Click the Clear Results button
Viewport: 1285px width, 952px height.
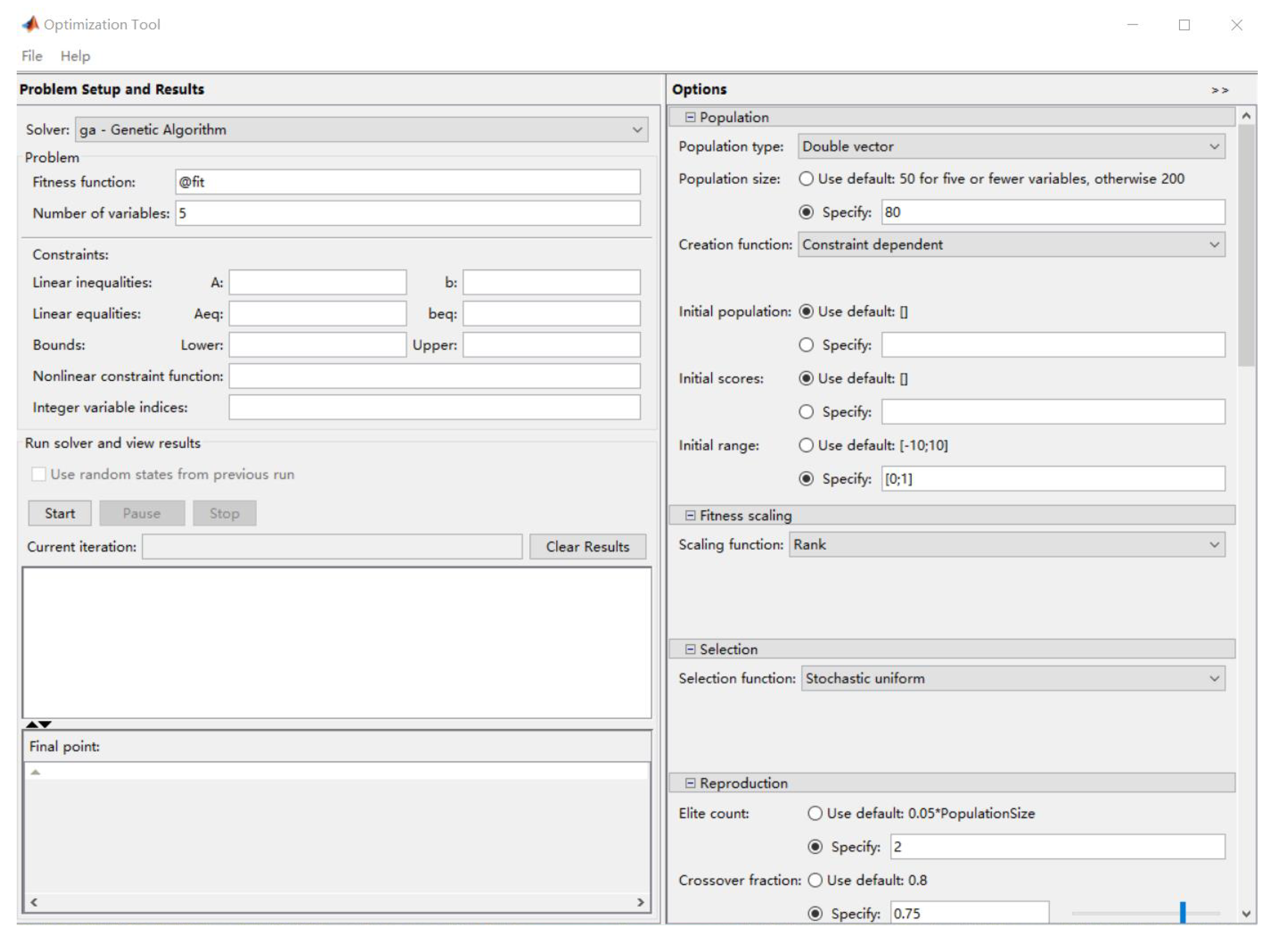click(587, 547)
